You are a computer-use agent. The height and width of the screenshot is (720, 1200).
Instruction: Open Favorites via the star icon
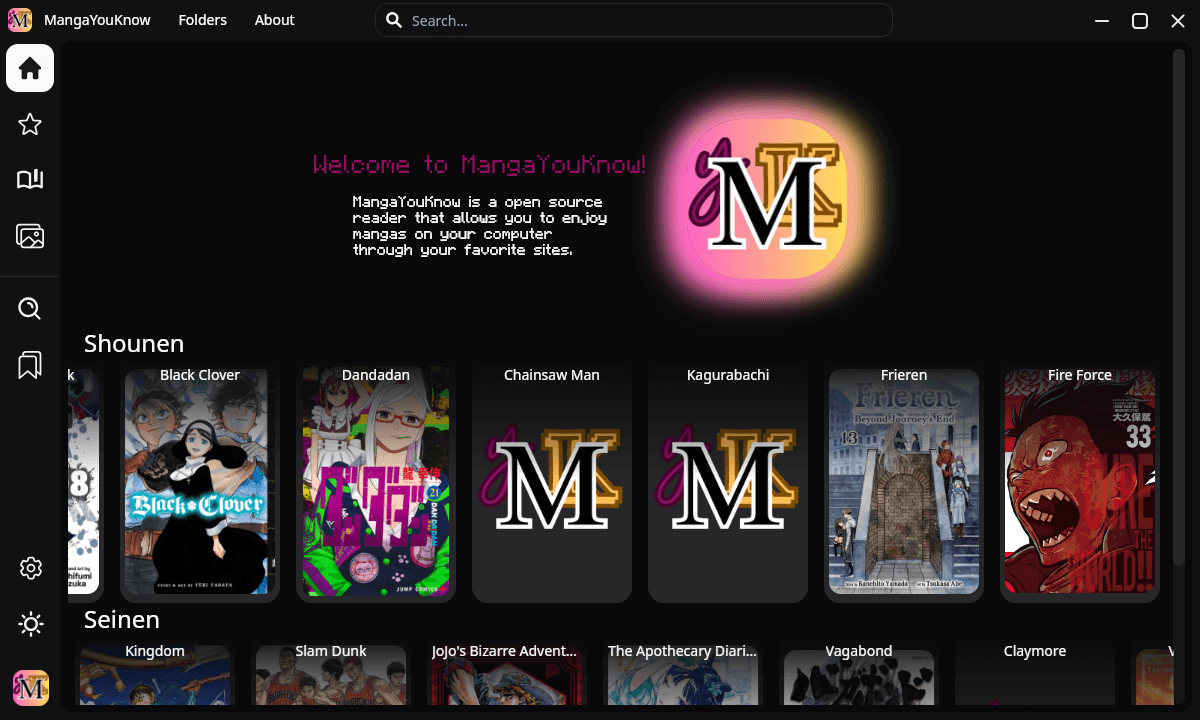(30, 124)
